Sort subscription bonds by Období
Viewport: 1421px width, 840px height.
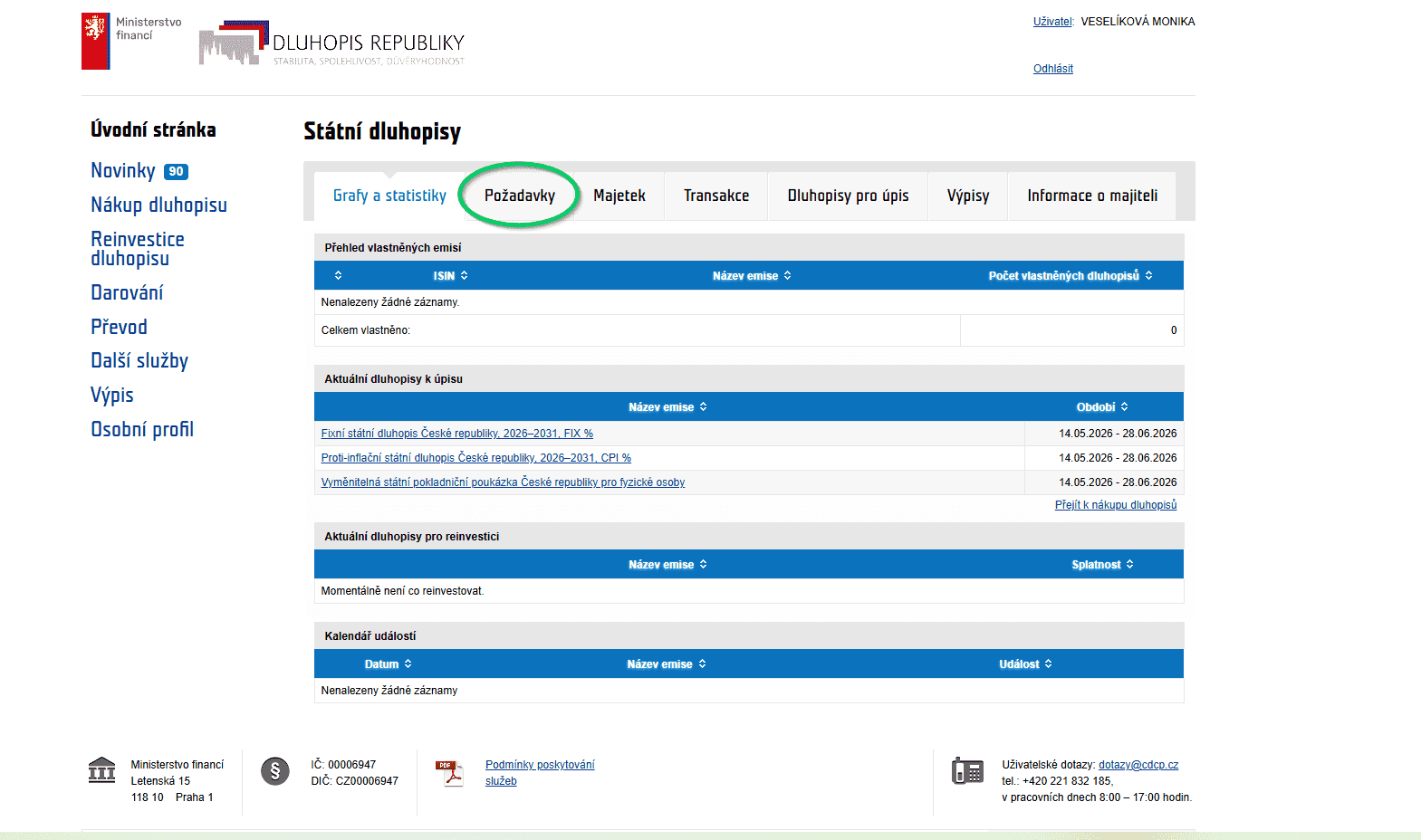click(1102, 406)
